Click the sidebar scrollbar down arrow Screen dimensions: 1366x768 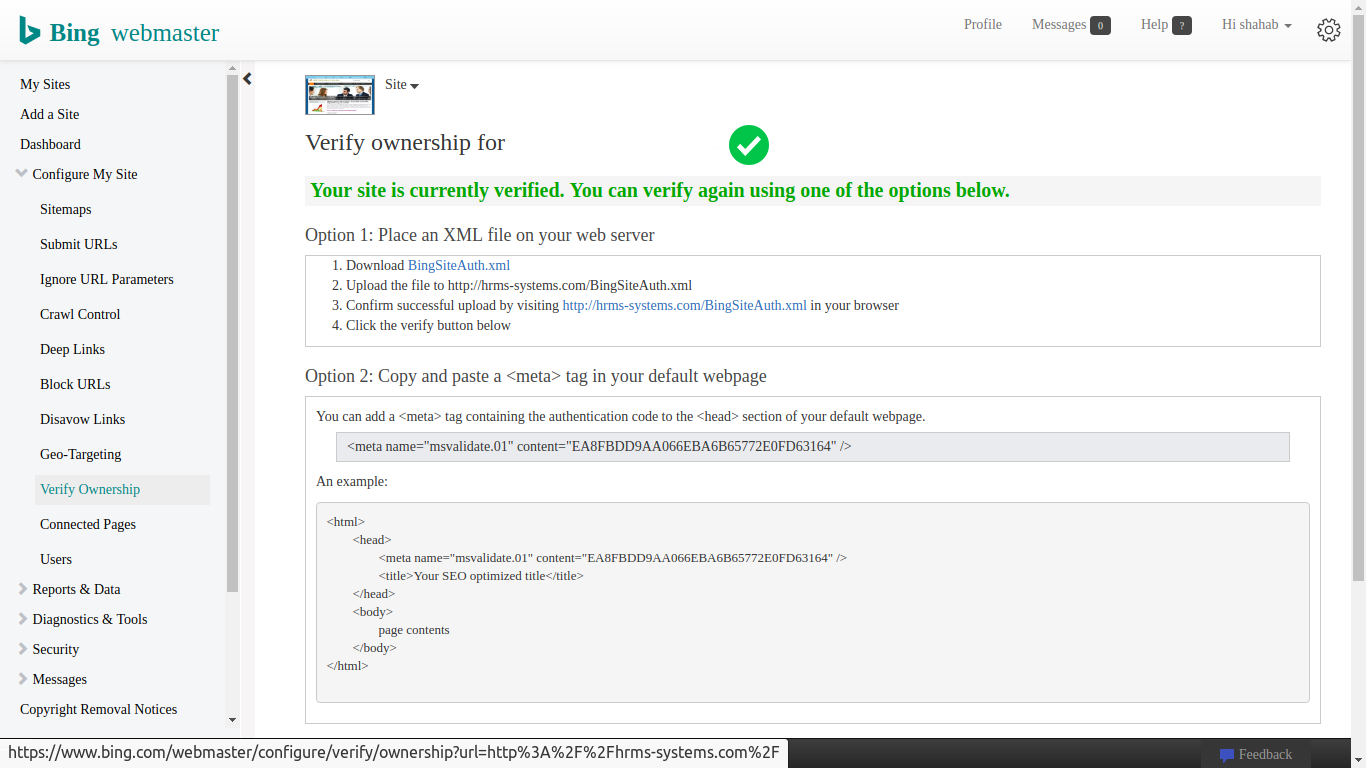pos(232,720)
